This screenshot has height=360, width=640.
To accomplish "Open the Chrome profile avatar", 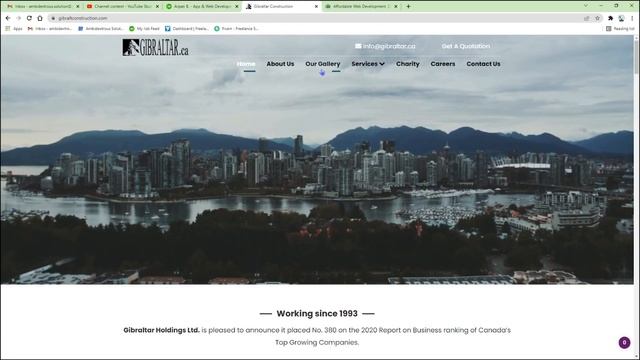I will pos(621,18).
